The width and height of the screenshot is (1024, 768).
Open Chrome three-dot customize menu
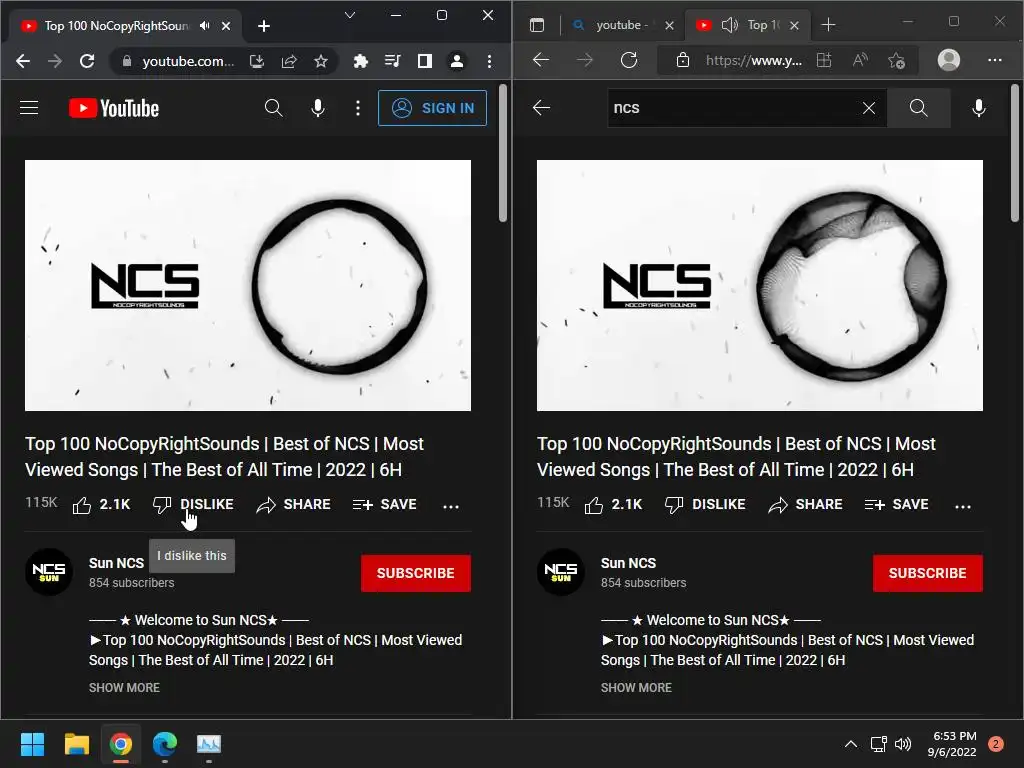click(489, 61)
